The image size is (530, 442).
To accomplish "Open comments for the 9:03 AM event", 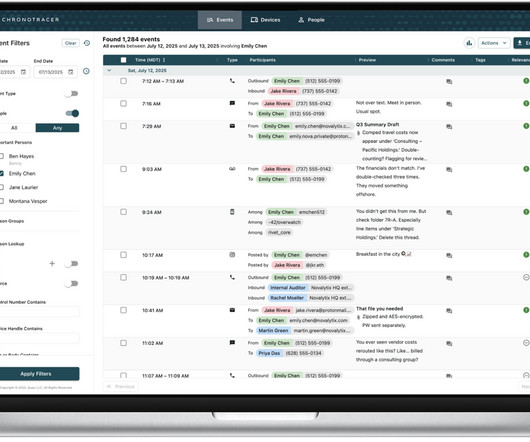I will 449,170.
